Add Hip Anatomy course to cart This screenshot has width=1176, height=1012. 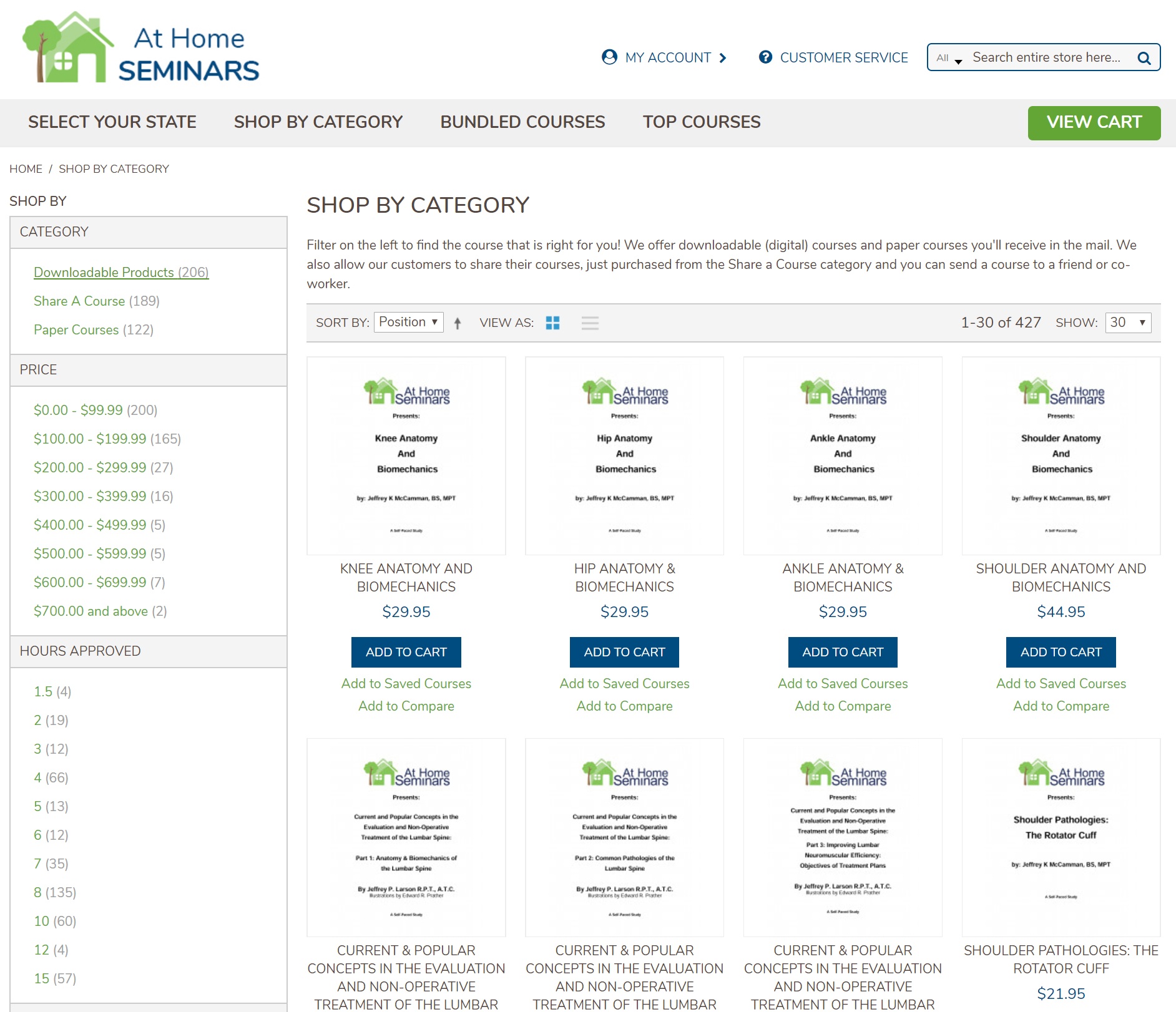point(625,653)
